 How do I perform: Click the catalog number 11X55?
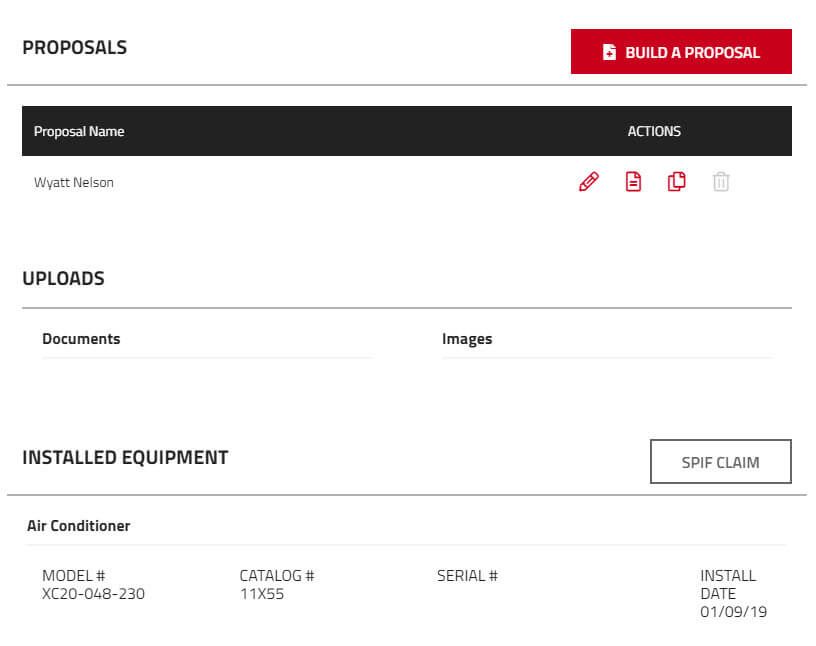262,594
